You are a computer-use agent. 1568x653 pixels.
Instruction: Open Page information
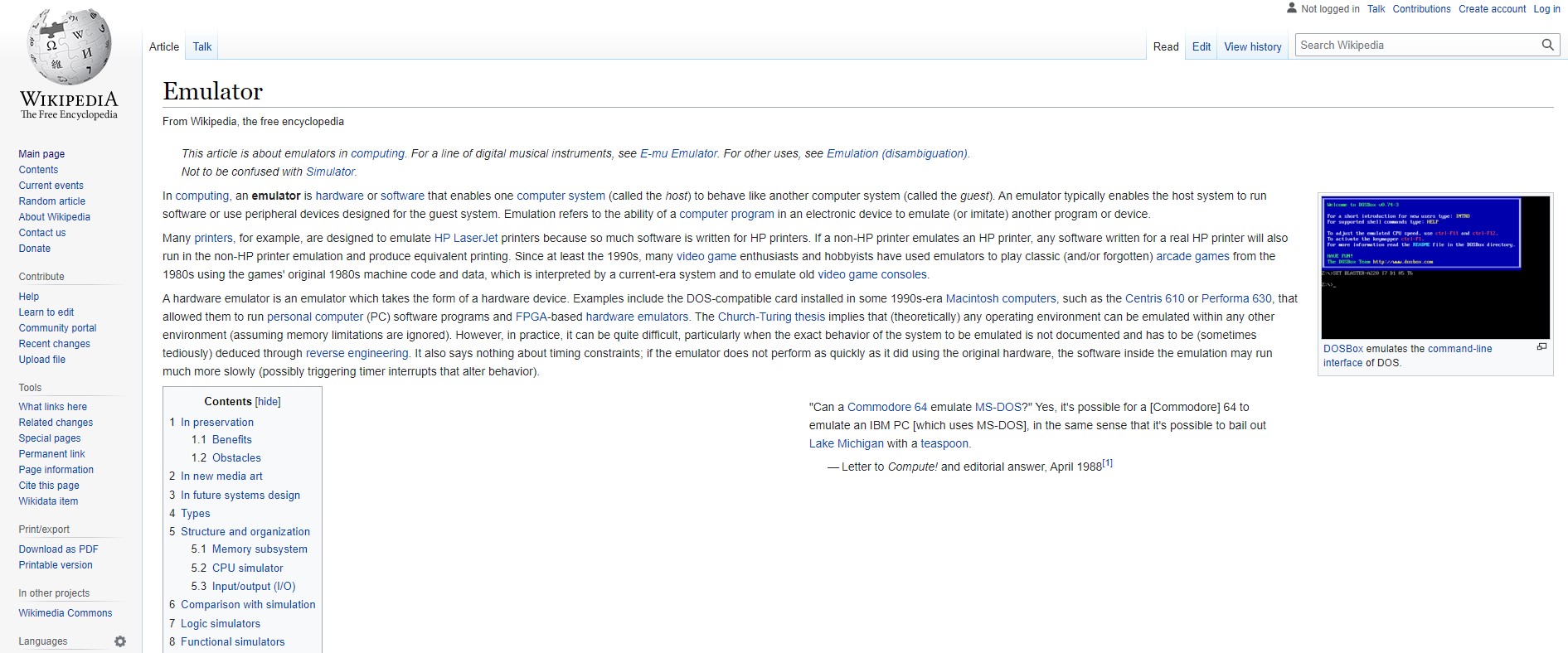pyautogui.click(x=56, y=470)
